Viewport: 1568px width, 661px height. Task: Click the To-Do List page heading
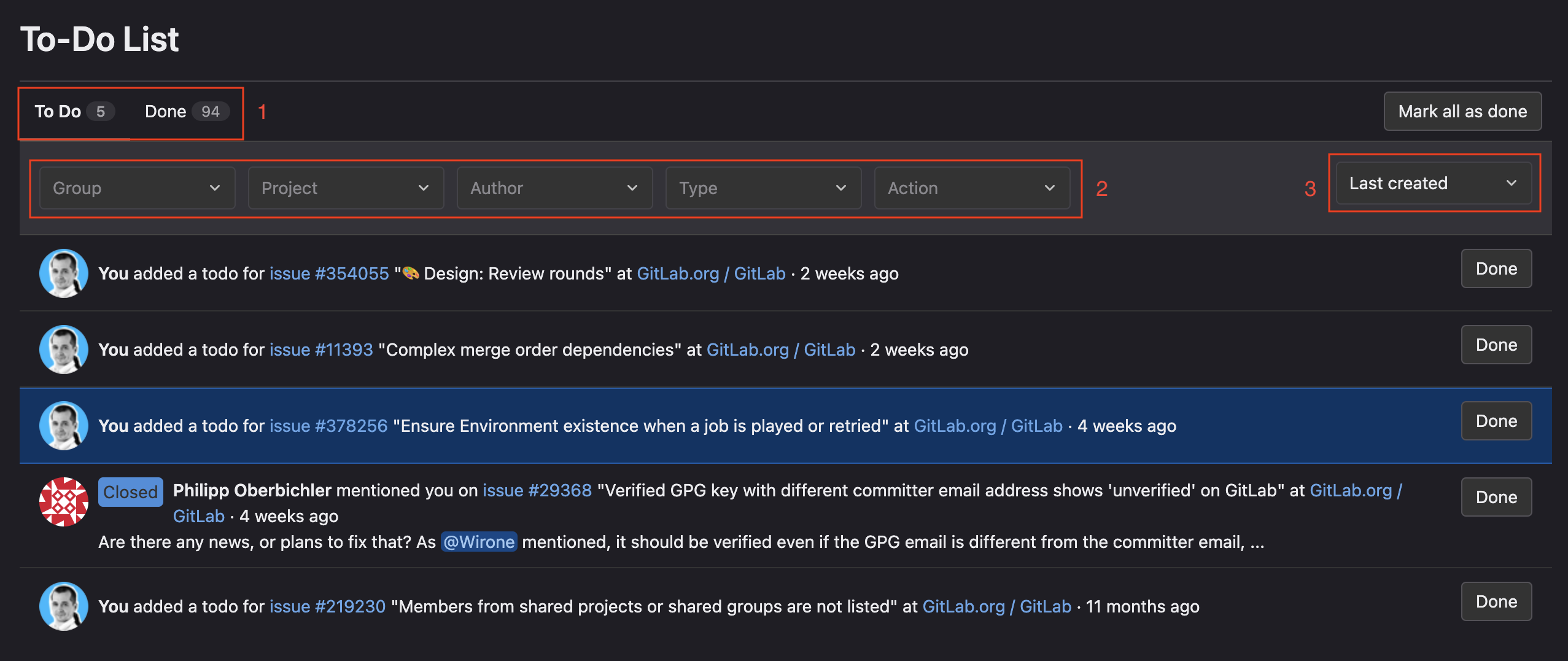pos(99,39)
